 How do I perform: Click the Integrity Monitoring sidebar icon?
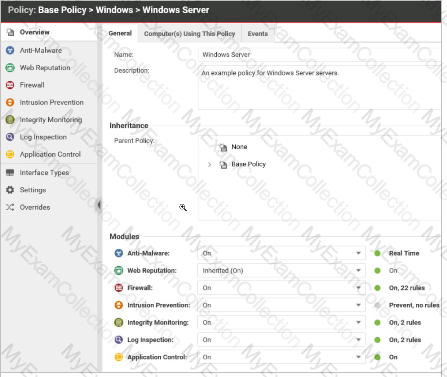[x=10, y=120]
